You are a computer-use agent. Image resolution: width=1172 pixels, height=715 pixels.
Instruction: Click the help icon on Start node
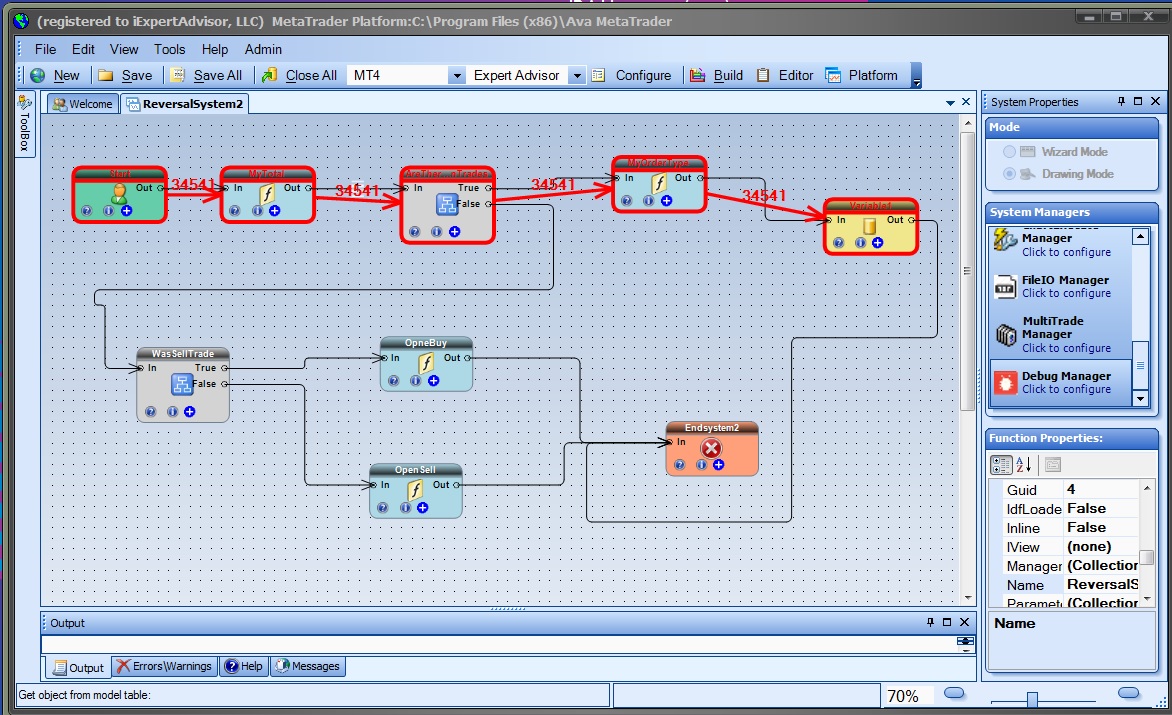[87, 211]
